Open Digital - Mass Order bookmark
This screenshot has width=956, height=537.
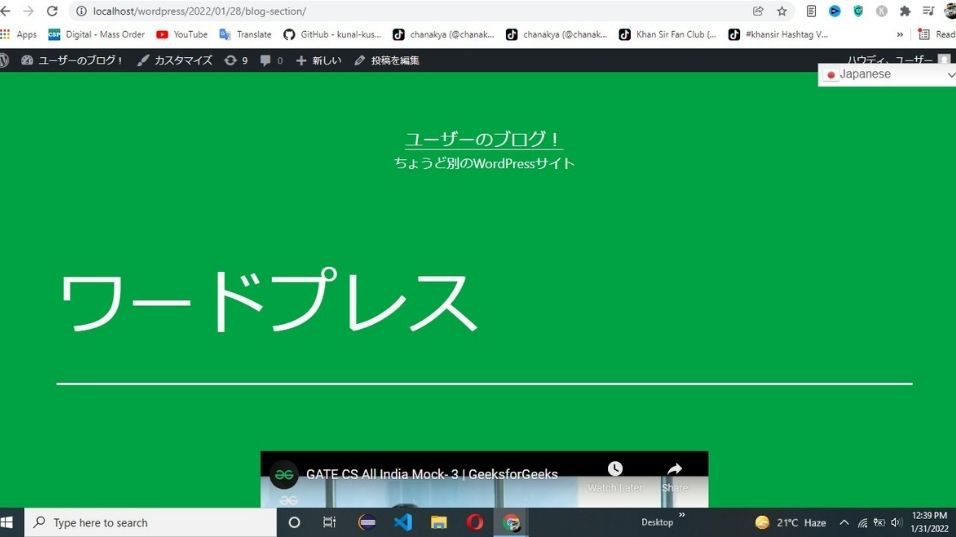click(x=96, y=34)
